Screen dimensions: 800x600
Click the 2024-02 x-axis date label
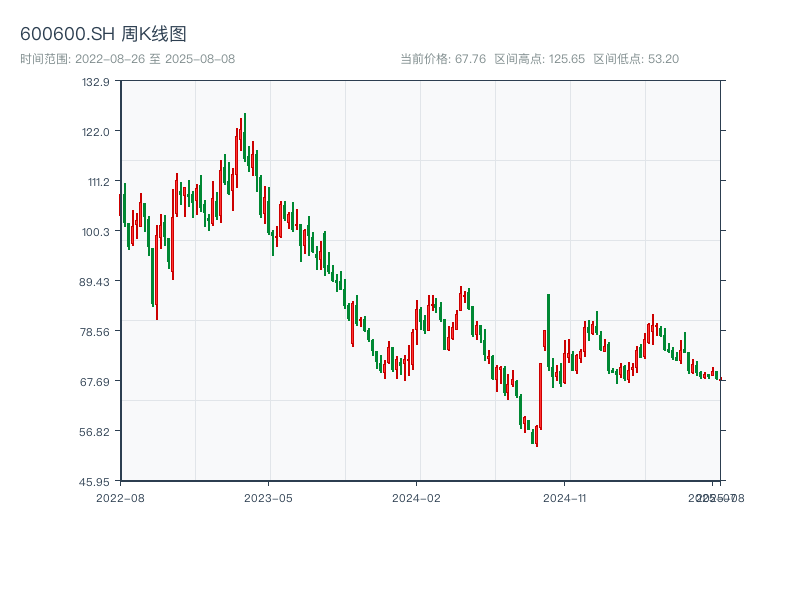(x=416, y=497)
